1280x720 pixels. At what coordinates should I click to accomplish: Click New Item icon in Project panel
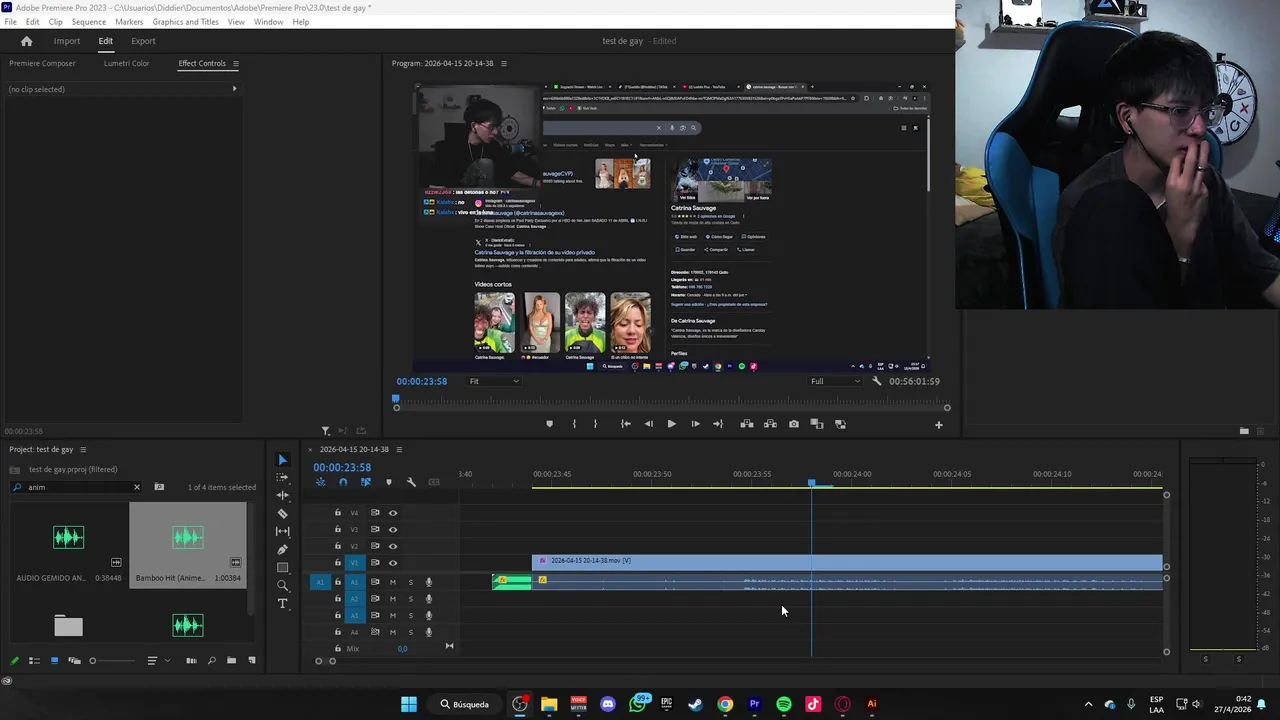point(252,660)
